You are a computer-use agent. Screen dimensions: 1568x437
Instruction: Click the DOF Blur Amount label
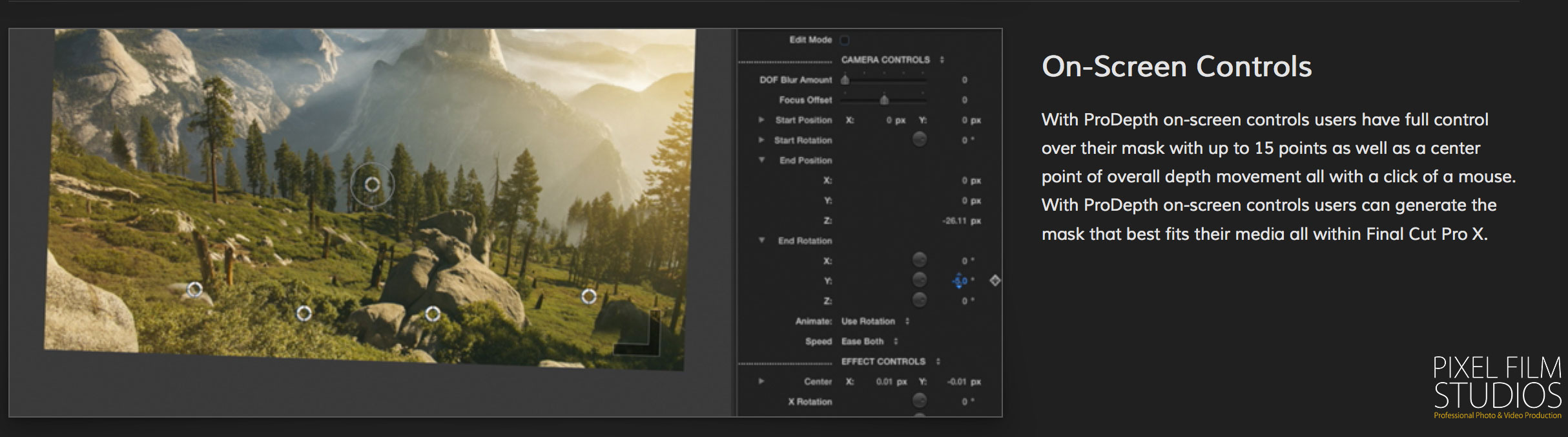coord(796,80)
